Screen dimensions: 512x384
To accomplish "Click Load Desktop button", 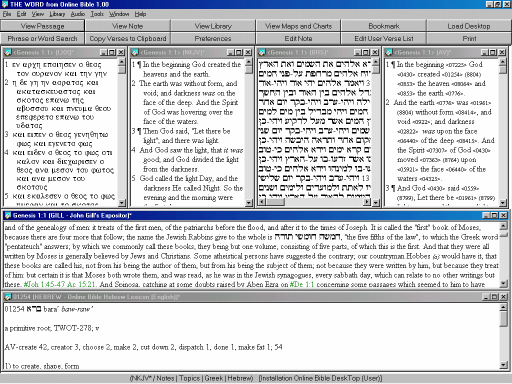I will (469, 26).
